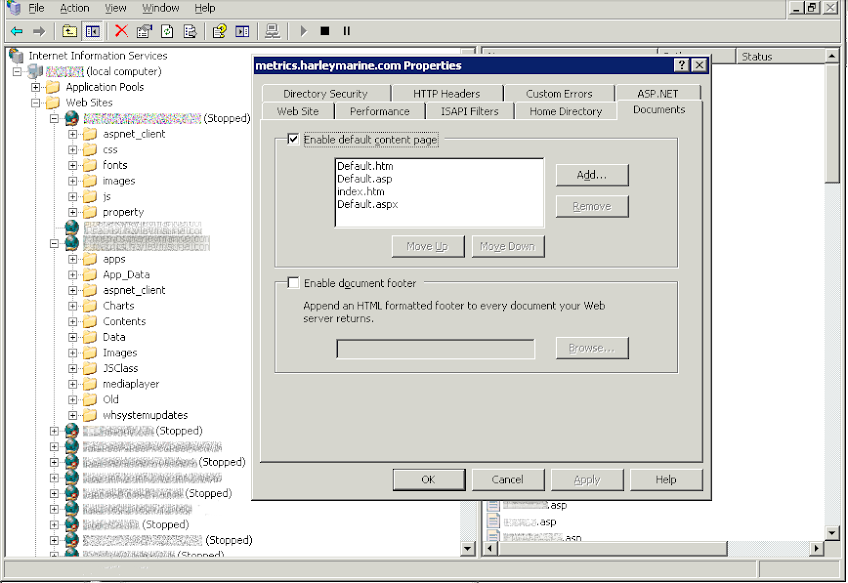Switch to the Performance tab
This screenshot has height=583, width=848.
pyautogui.click(x=380, y=111)
